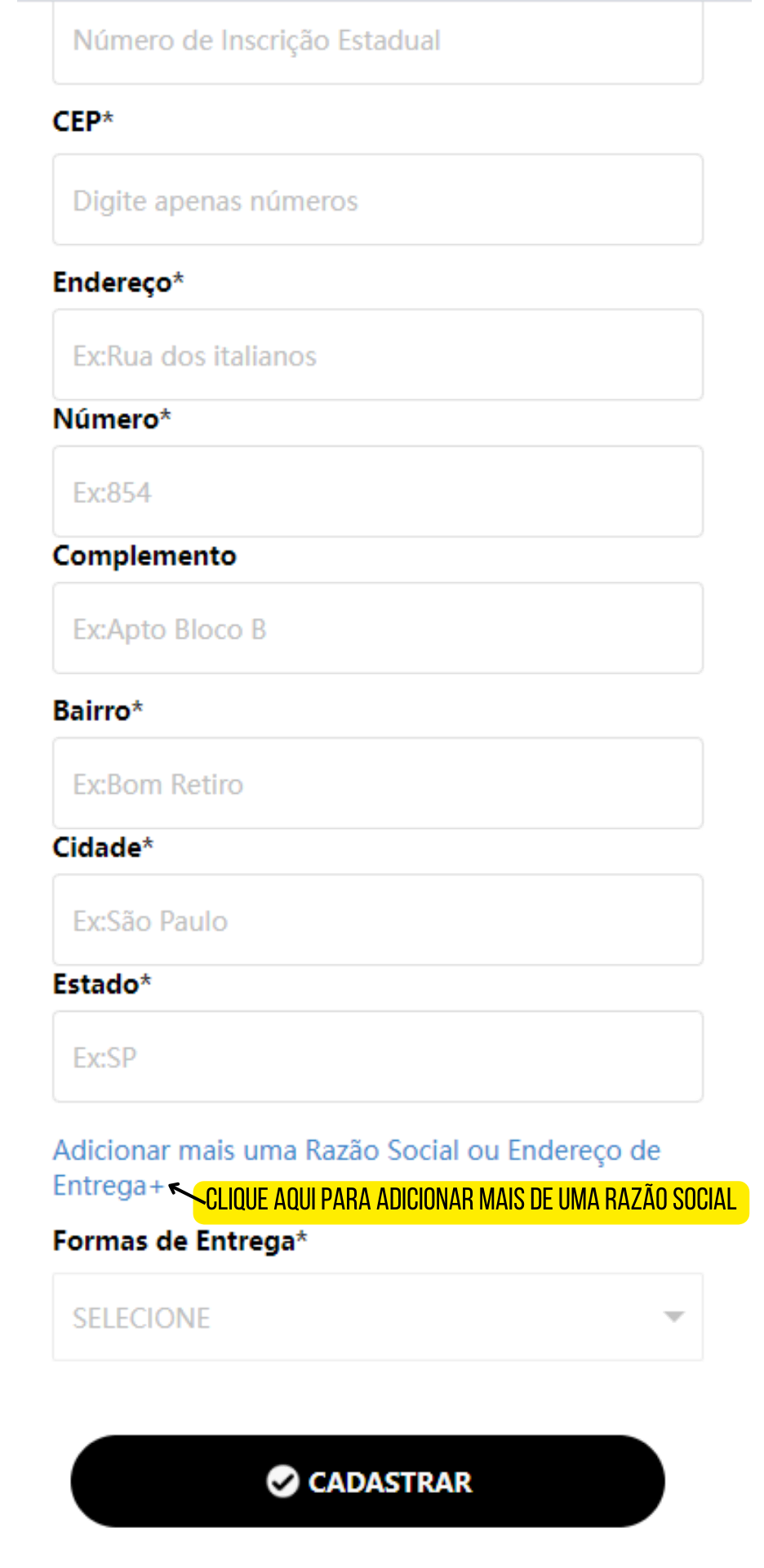Click the Complemento "Ex:Apto Bloco B" field
The image size is (764, 1568).
tap(378, 628)
